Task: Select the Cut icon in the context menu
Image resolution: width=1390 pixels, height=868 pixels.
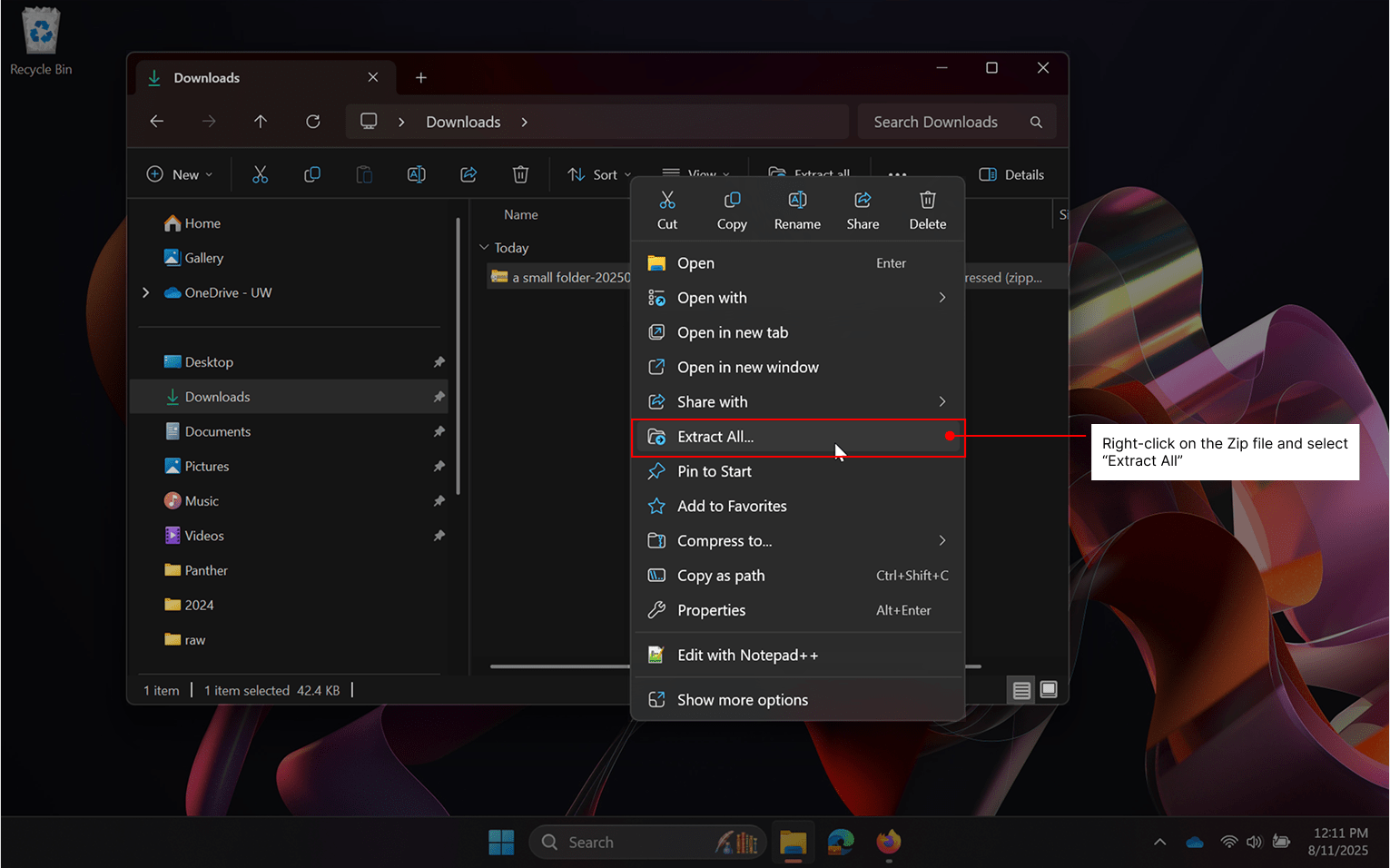Action: [x=667, y=209]
